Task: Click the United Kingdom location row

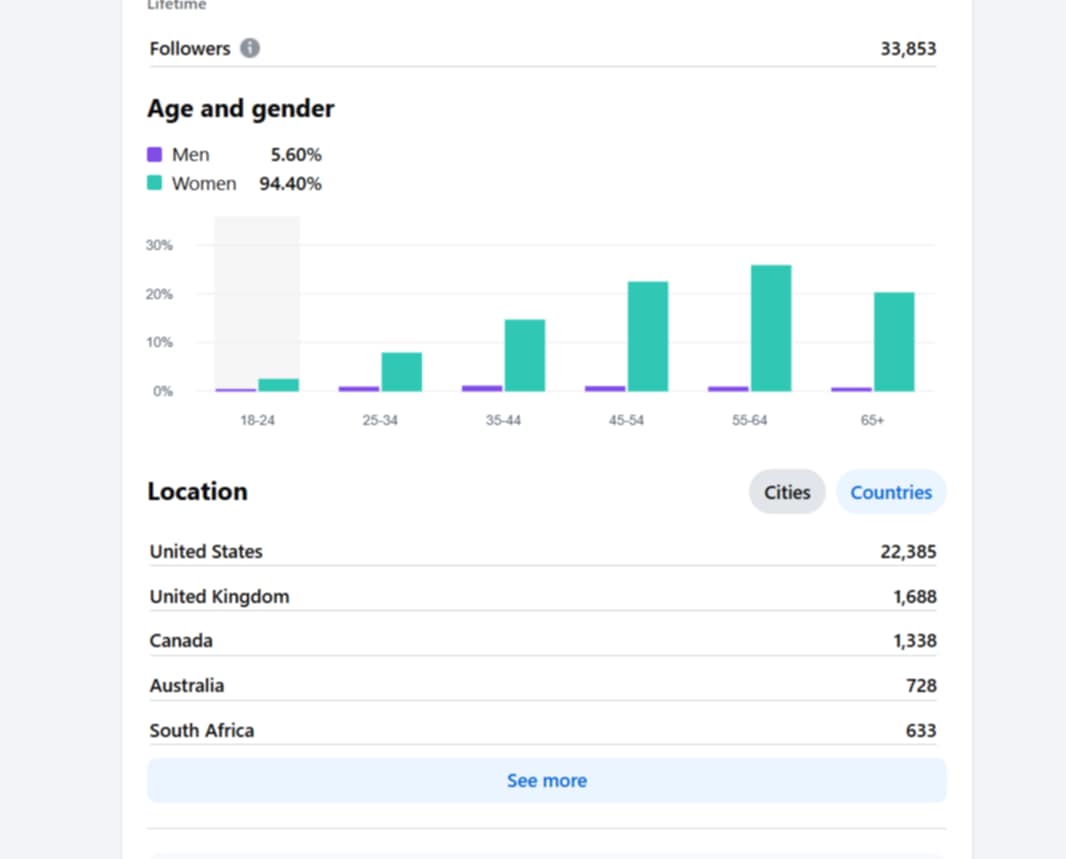Action: click(542, 597)
